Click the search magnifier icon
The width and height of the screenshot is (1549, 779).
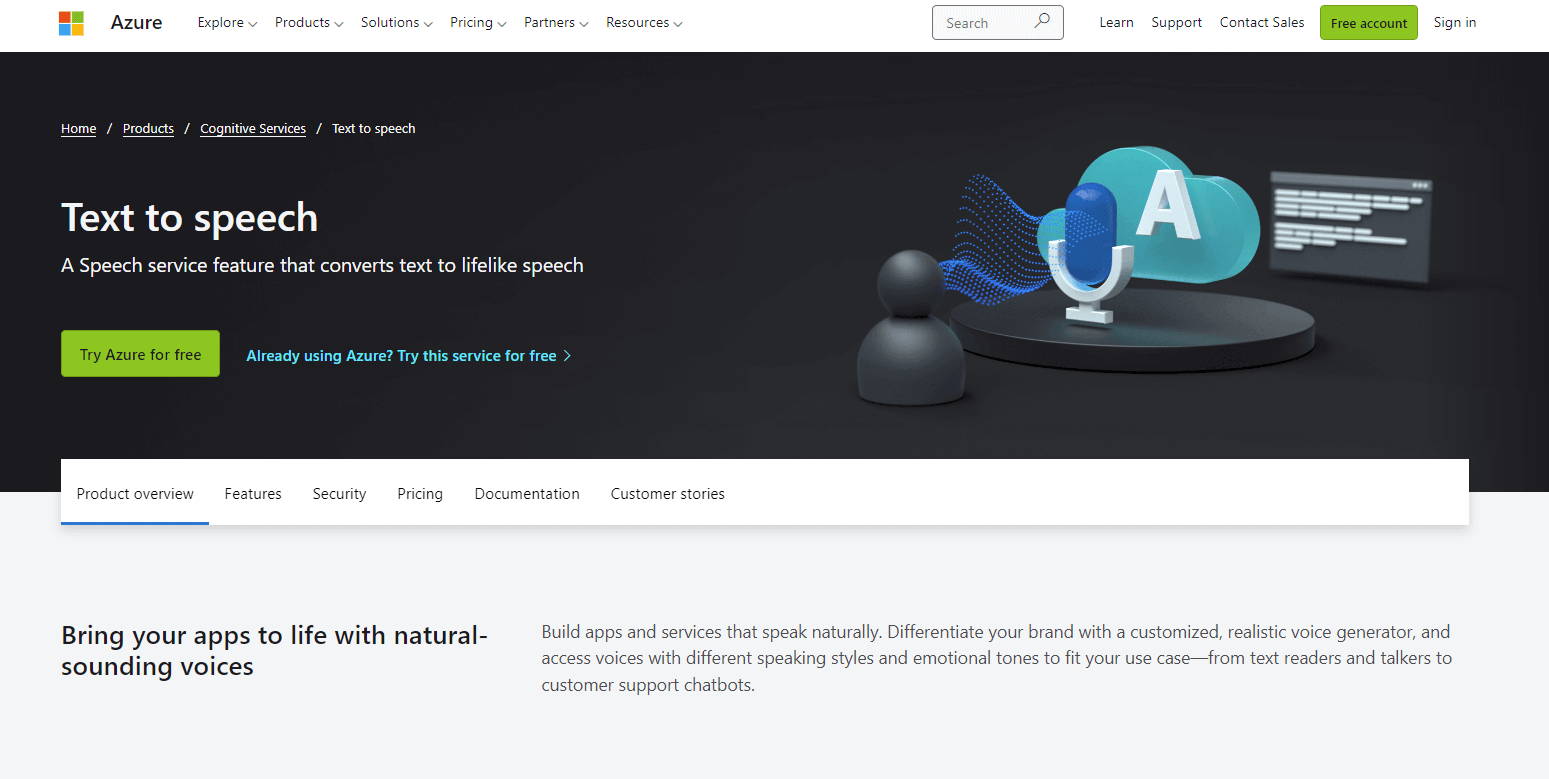click(1042, 21)
